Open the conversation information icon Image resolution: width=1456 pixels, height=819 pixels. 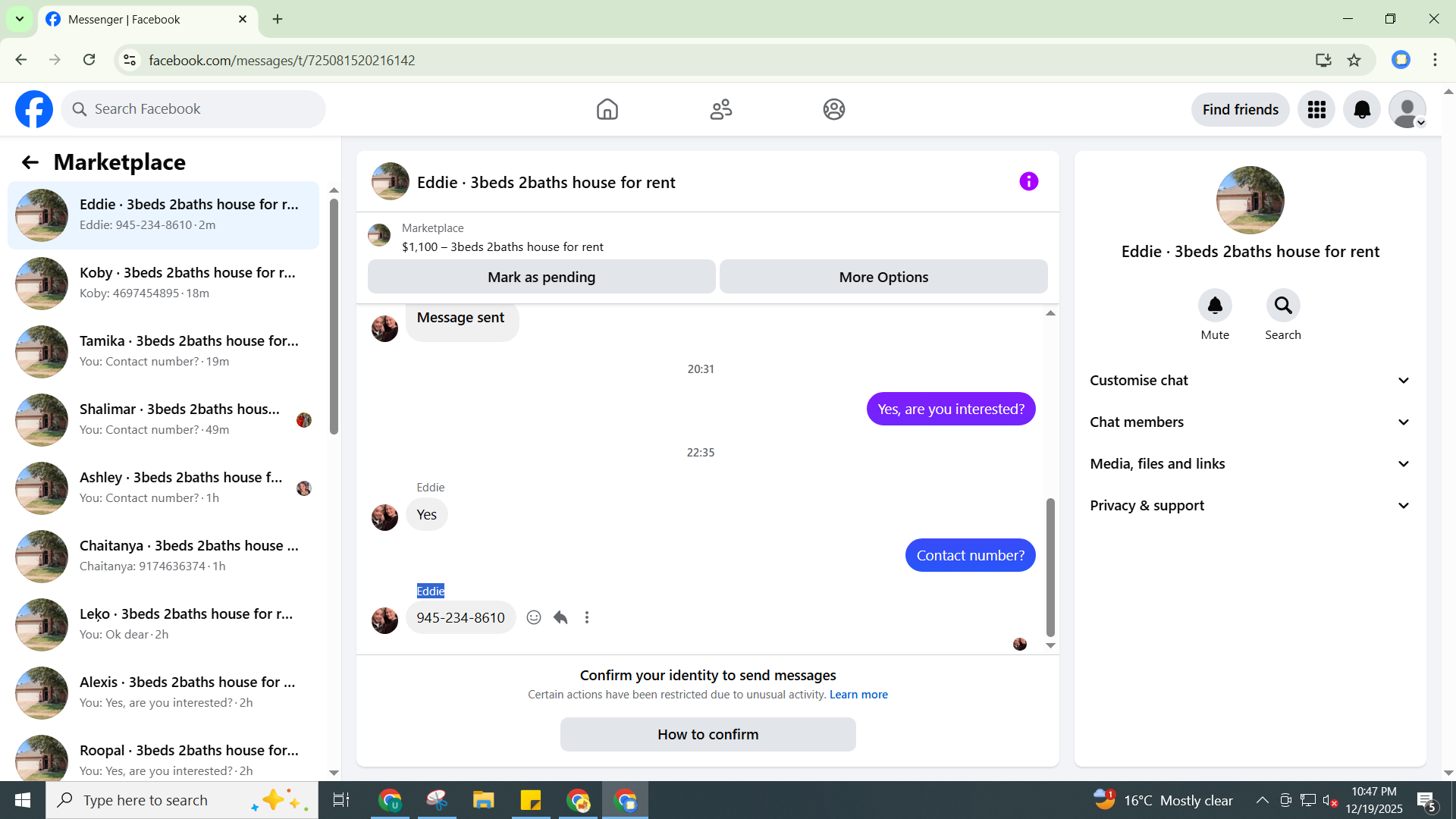(1028, 182)
